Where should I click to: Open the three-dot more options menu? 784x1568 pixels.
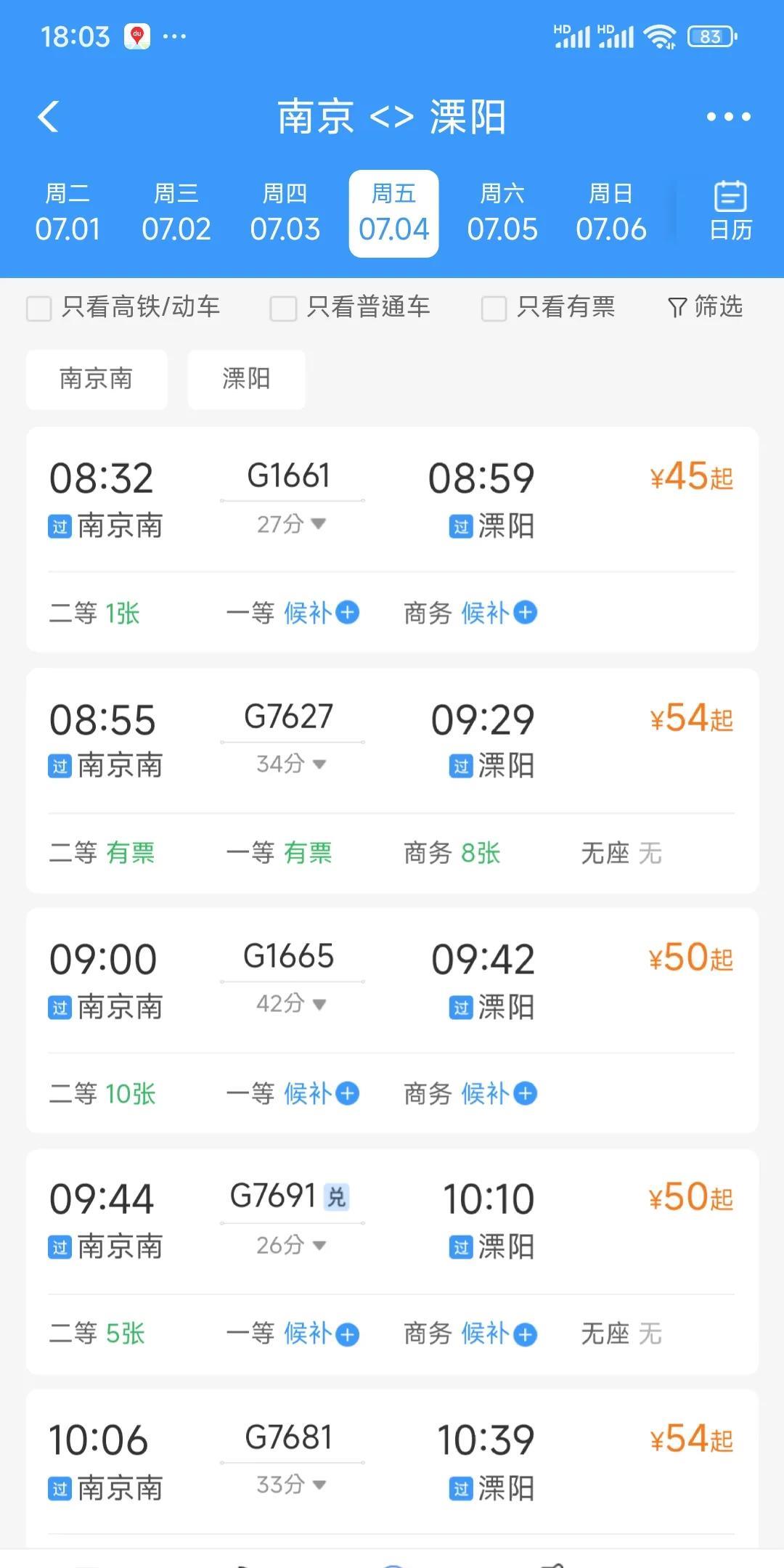pos(728,116)
